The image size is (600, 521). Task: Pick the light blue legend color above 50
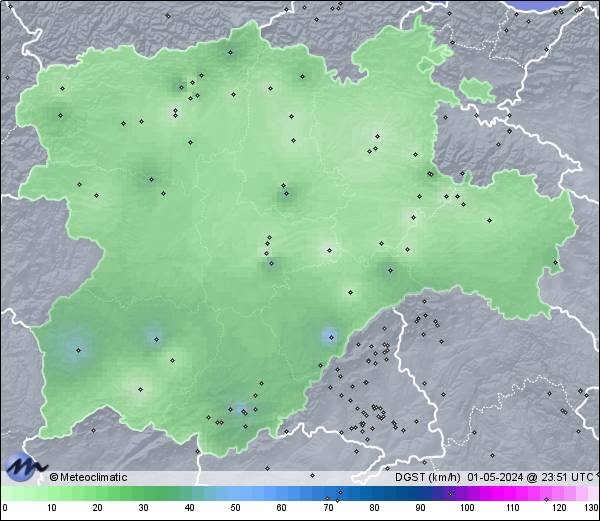pos(235,493)
